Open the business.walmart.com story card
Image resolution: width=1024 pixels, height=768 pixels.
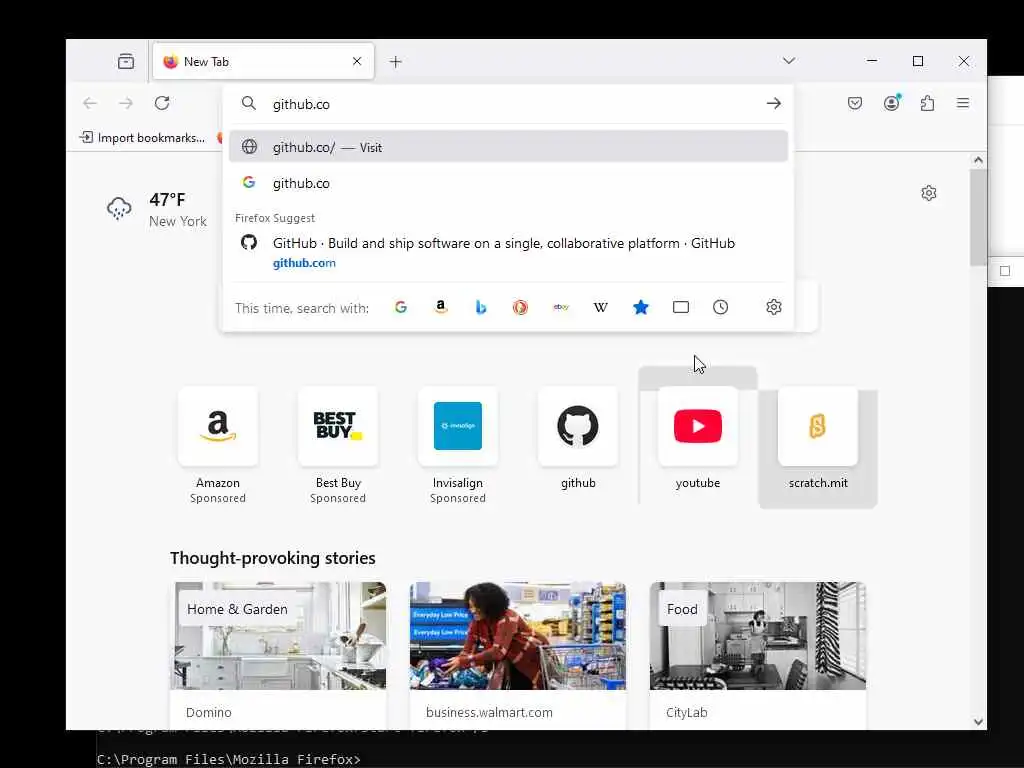(518, 656)
